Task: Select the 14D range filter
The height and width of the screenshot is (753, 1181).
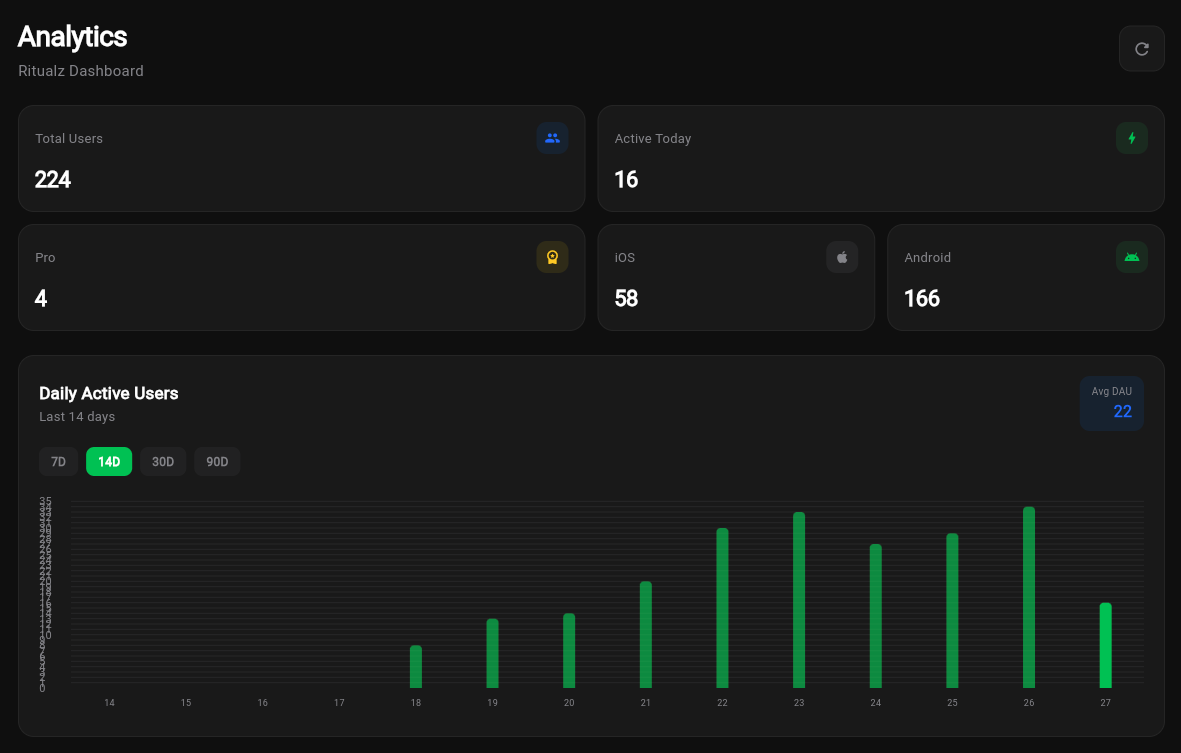Action: tap(108, 461)
